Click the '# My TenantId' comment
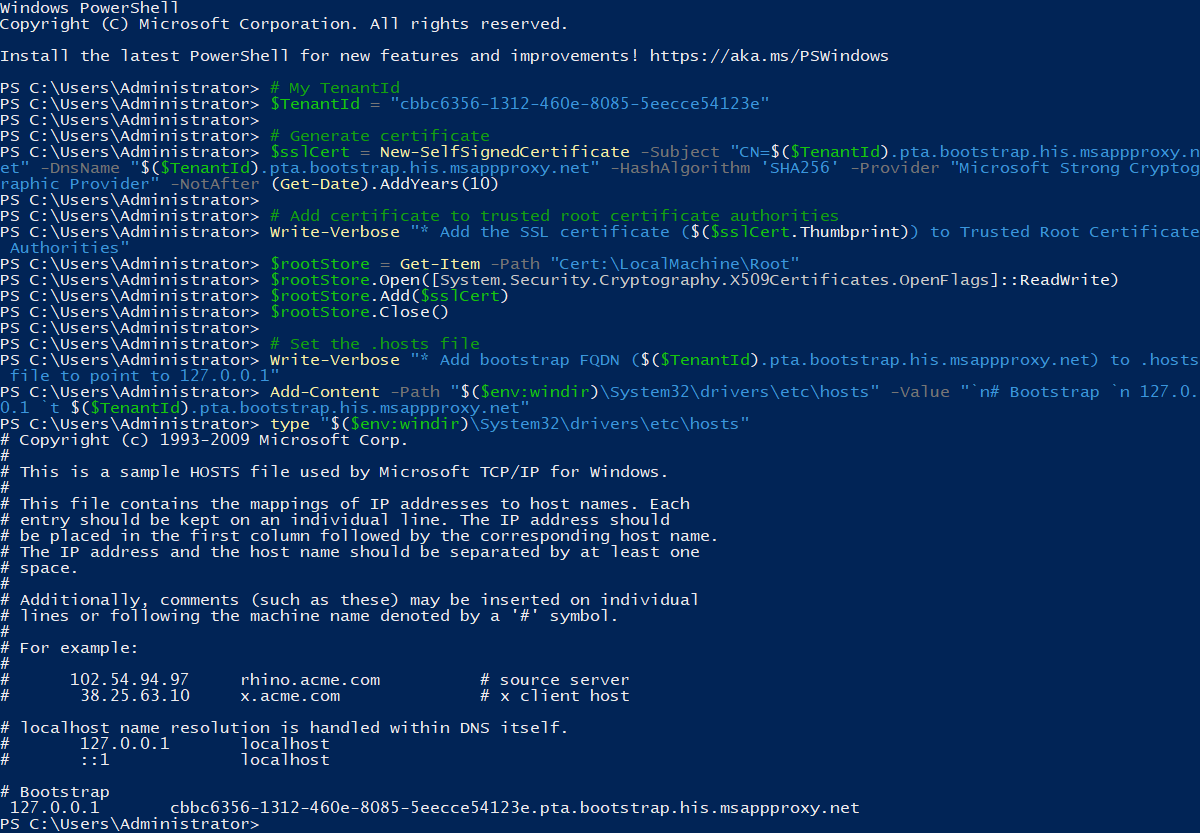Image resolution: width=1200 pixels, height=833 pixels. pos(334,88)
